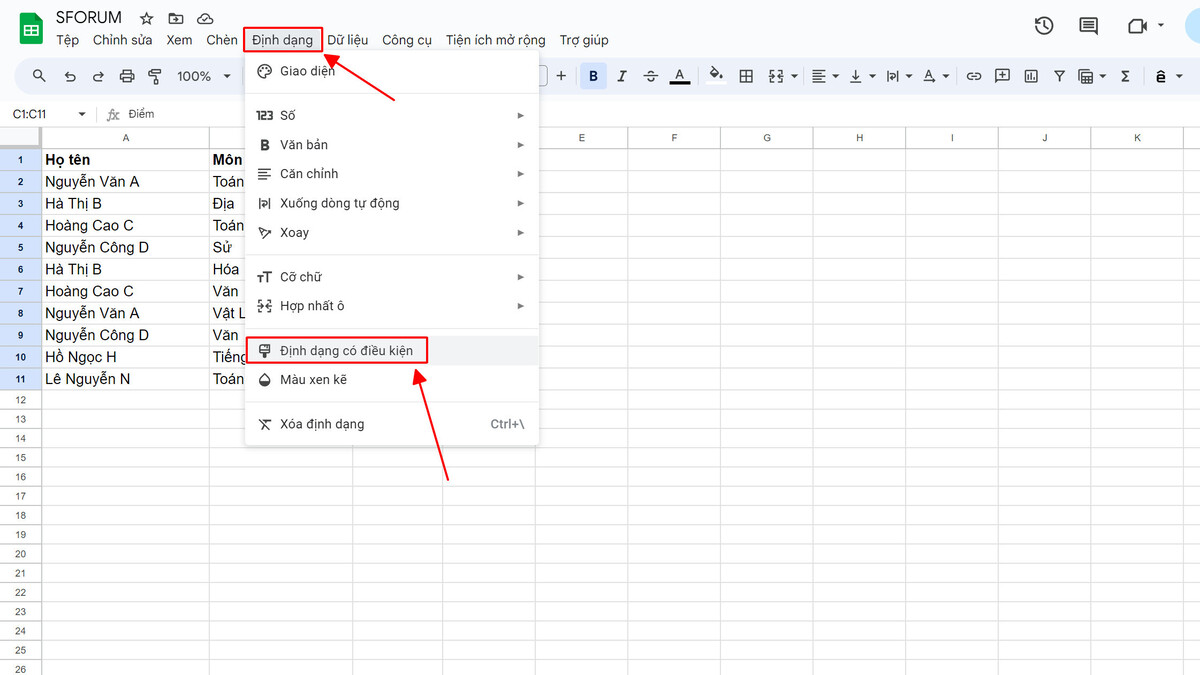1200x675 pixels.
Task: Open the Công cụ menu
Action: point(407,40)
